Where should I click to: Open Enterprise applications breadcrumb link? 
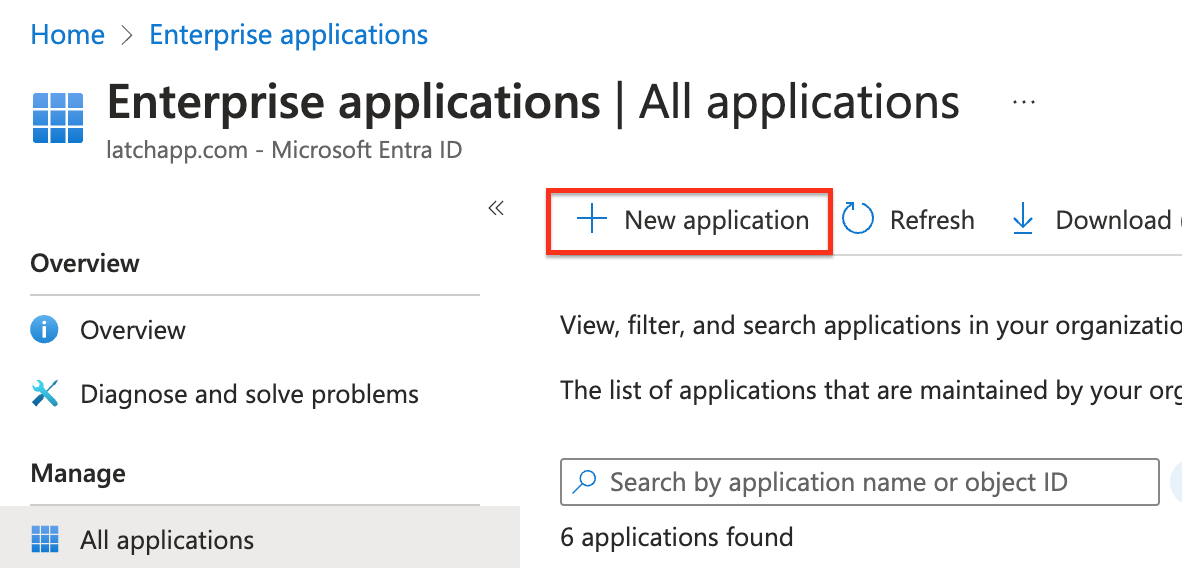pyautogui.click(x=288, y=35)
